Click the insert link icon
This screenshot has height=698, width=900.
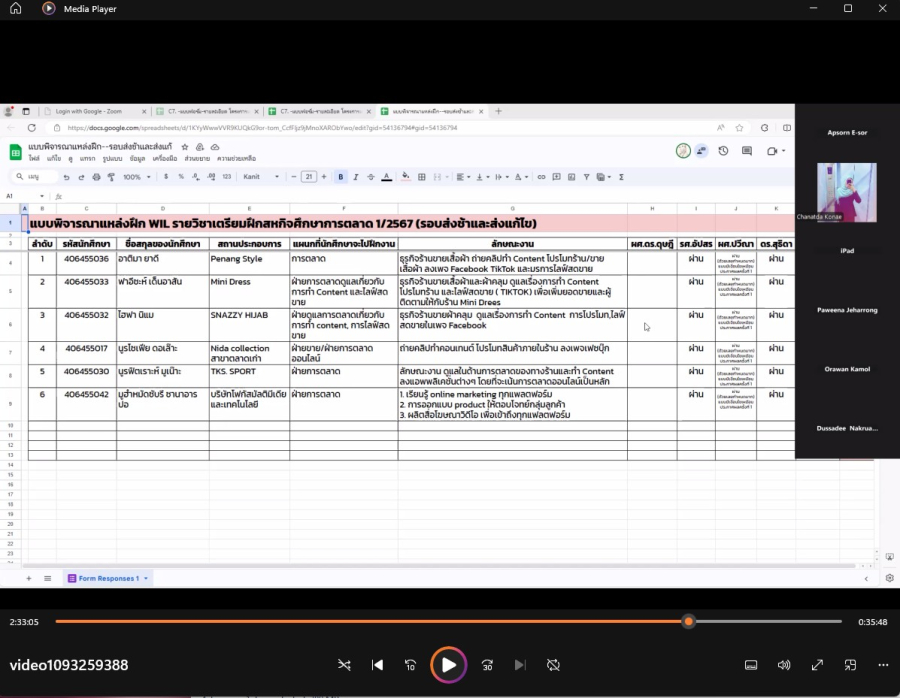(x=541, y=177)
